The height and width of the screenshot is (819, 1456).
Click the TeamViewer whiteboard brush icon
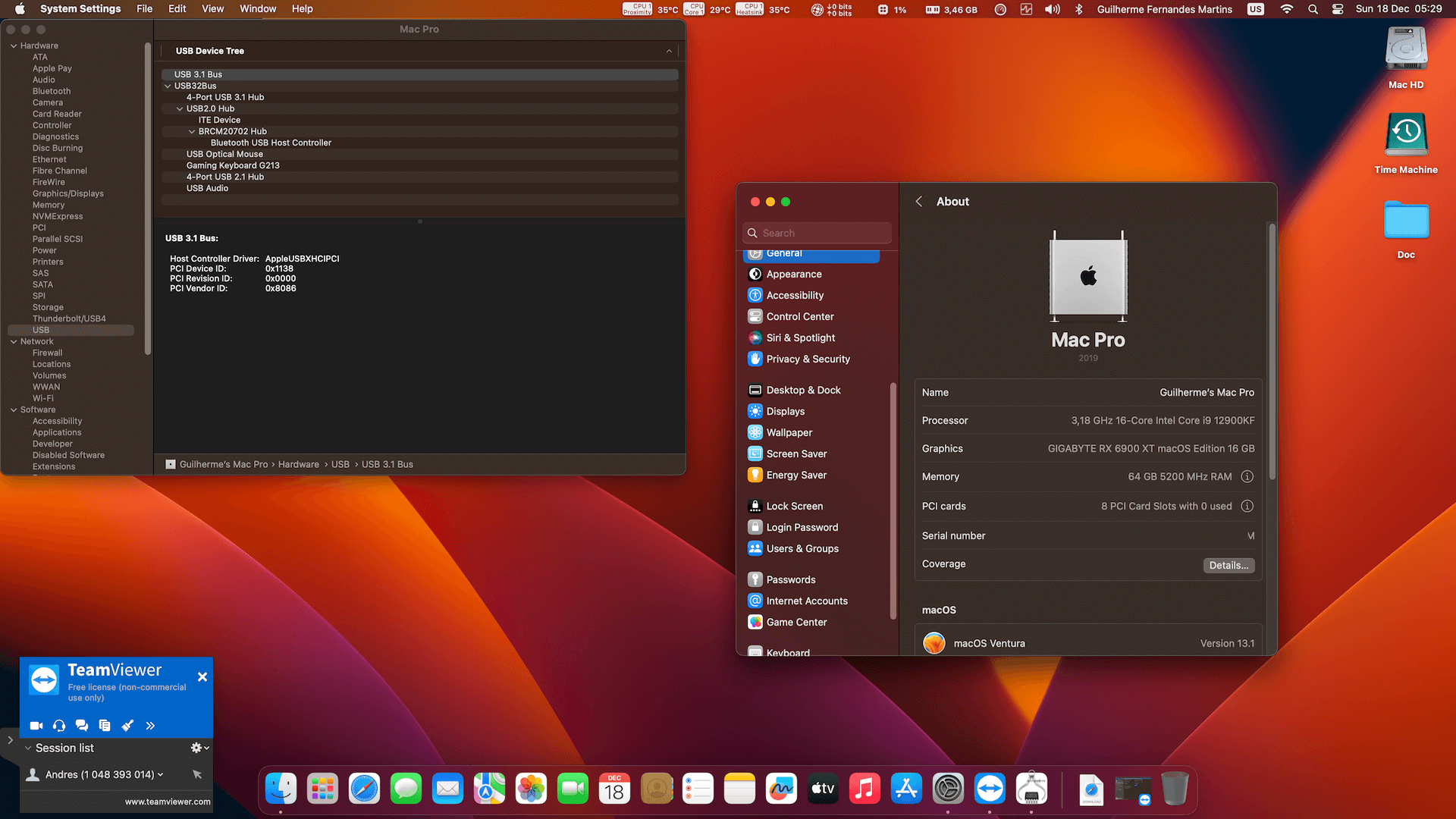127,726
